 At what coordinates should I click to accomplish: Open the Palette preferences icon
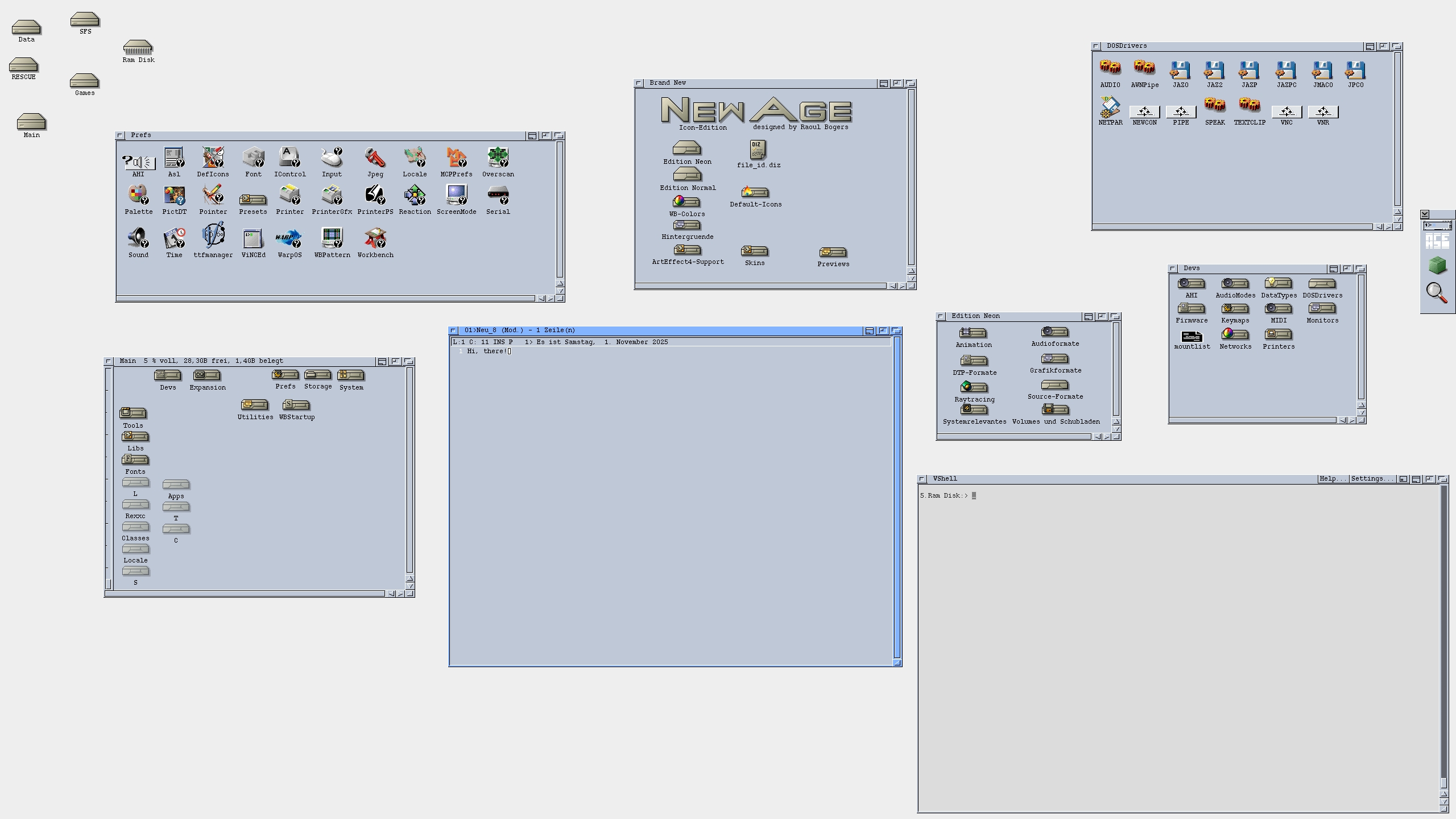(x=138, y=196)
